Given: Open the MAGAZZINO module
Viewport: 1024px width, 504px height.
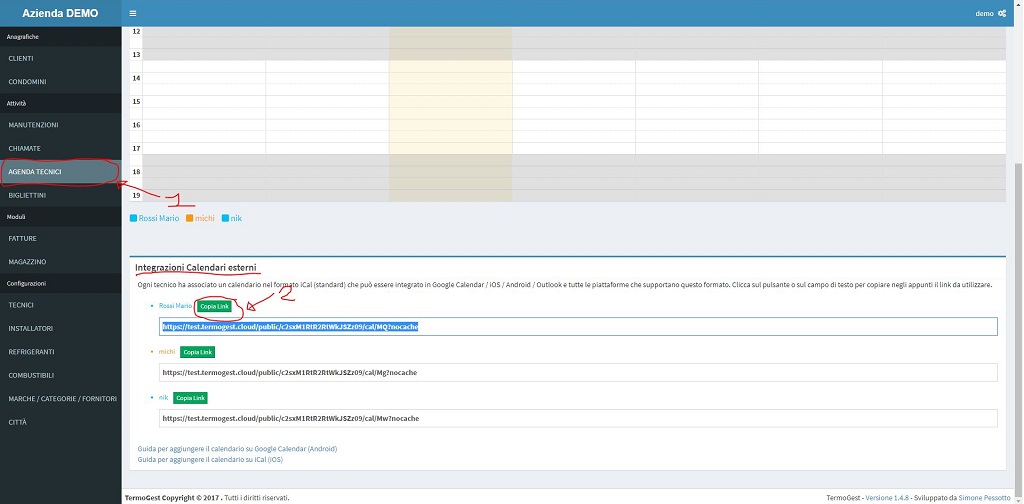Looking at the screenshot, I should pyautogui.click(x=61, y=262).
